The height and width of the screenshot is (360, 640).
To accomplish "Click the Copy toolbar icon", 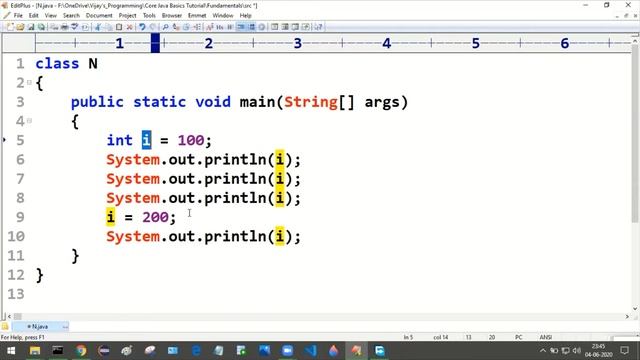I will pos(108,27).
